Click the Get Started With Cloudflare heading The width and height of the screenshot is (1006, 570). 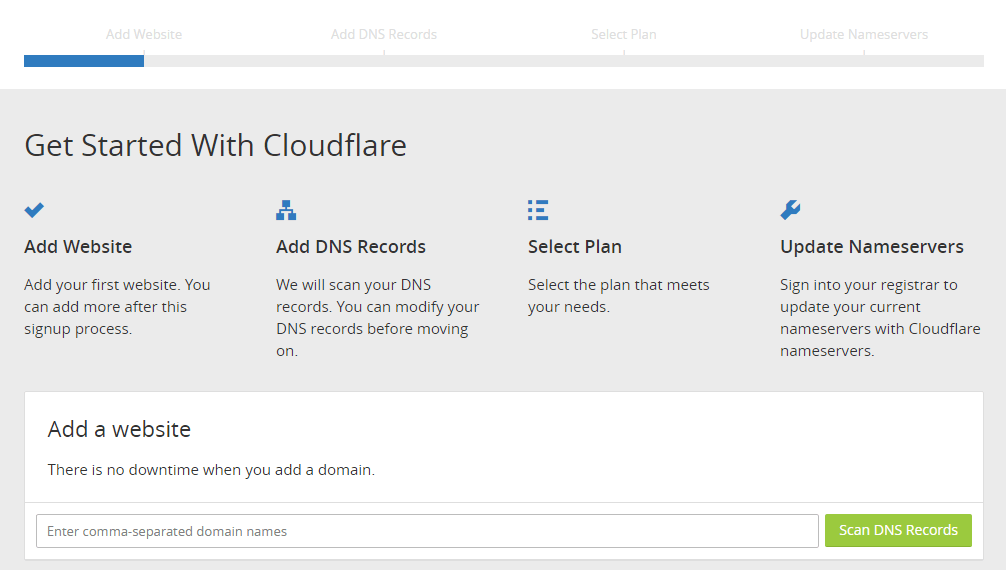pos(216,146)
